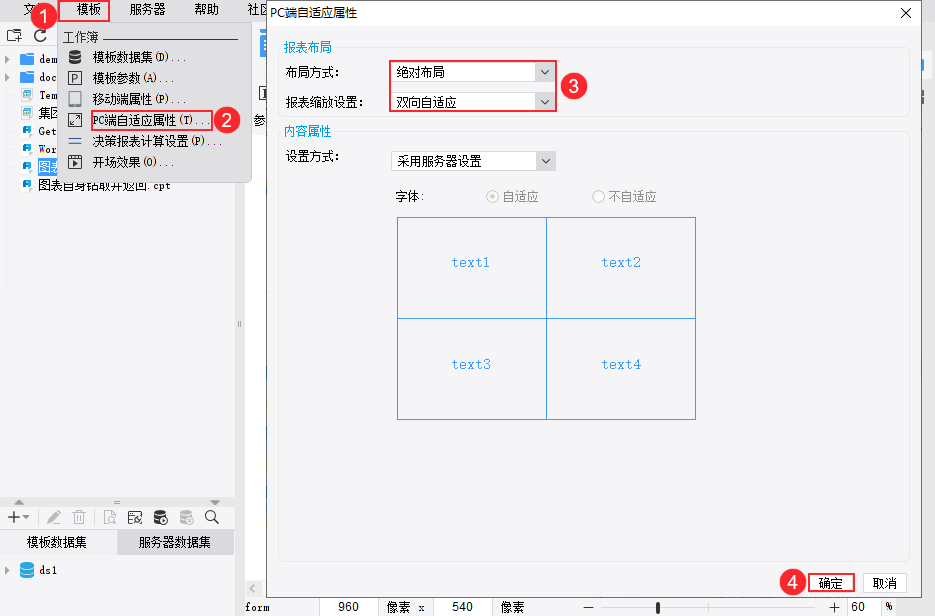Close the PC端自适应属性 dialog
The height and width of the screenshot is (616, 935).
pyautogui.click(x=906, y=13)
